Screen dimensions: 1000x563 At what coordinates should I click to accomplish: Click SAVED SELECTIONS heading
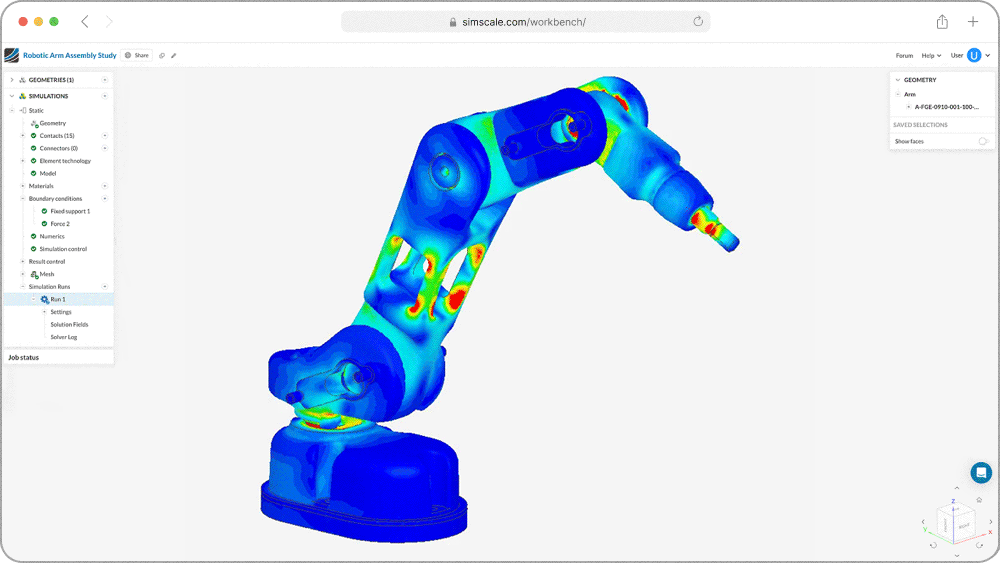coord(920,125)
